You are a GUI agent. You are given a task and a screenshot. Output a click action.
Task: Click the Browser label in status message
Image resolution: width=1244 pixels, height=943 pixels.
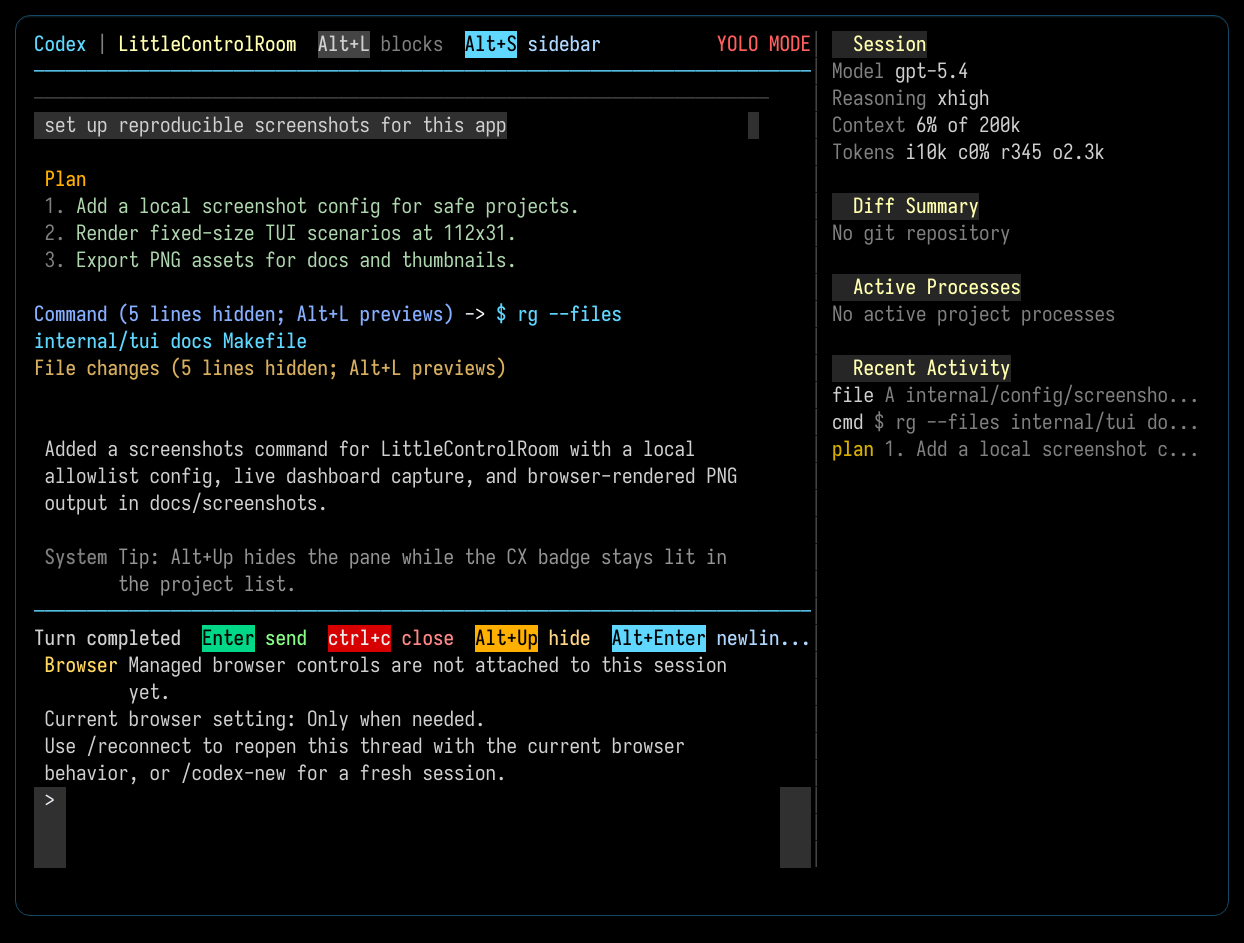(81, 665)
